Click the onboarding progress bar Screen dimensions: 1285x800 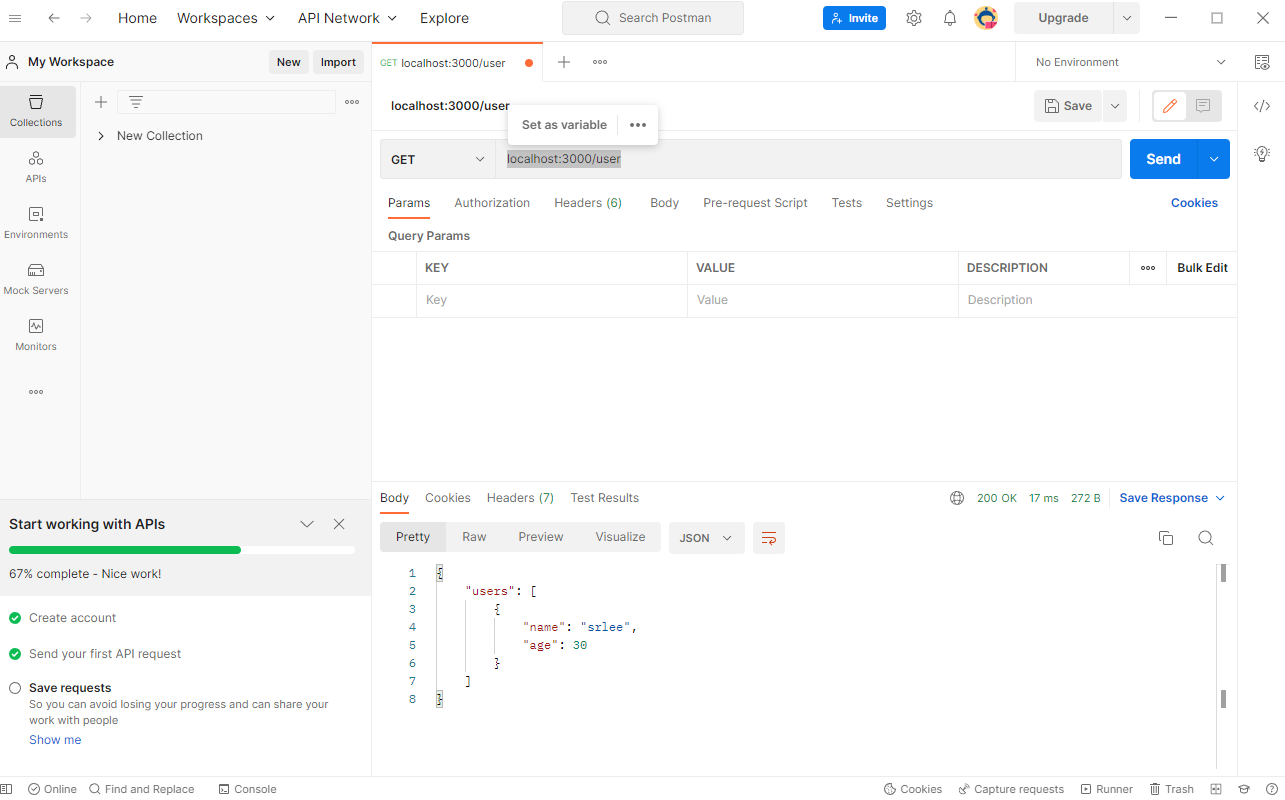pyautogui.click(x=182, y=550)
